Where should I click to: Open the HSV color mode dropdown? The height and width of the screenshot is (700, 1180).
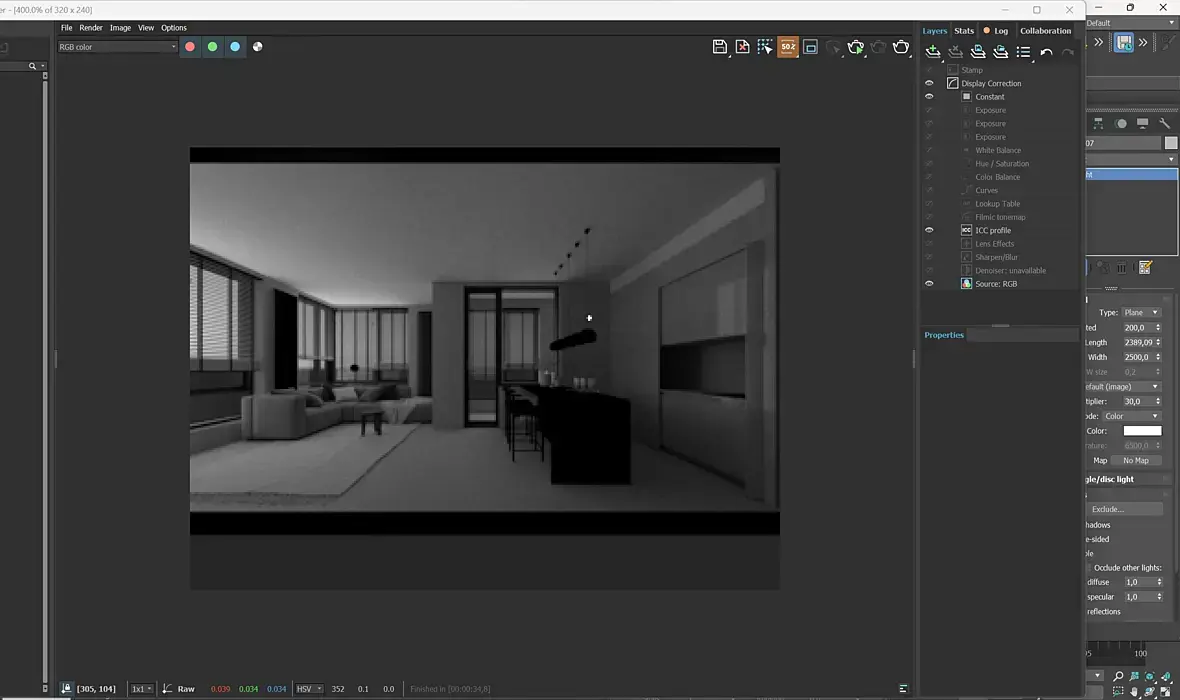309,689
